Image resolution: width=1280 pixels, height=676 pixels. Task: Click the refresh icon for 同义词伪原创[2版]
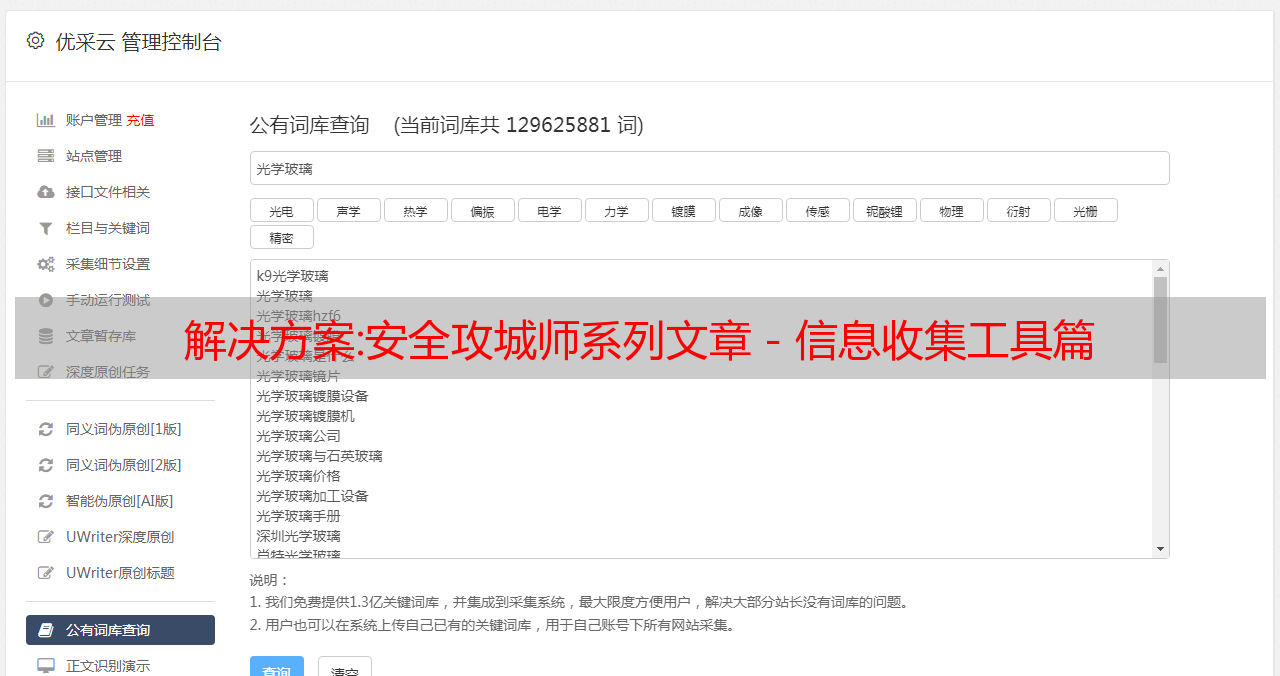tap(46, 465)
